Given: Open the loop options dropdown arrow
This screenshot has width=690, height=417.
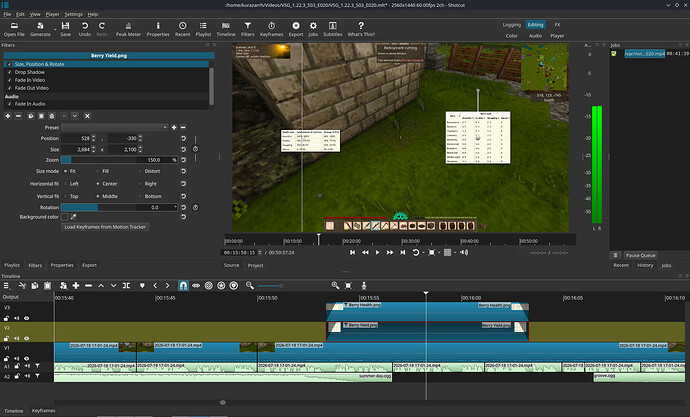Looking at the screenshot, I should point(423,252).
